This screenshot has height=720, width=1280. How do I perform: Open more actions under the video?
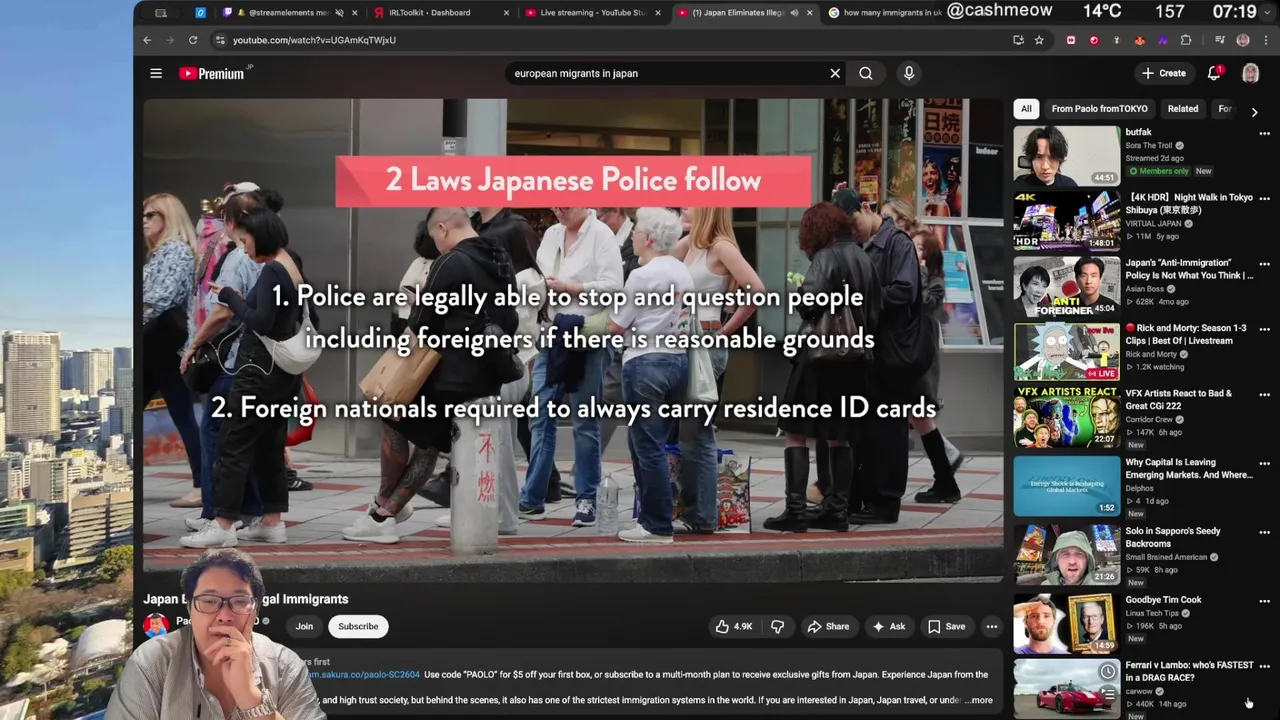click(992, 626)
